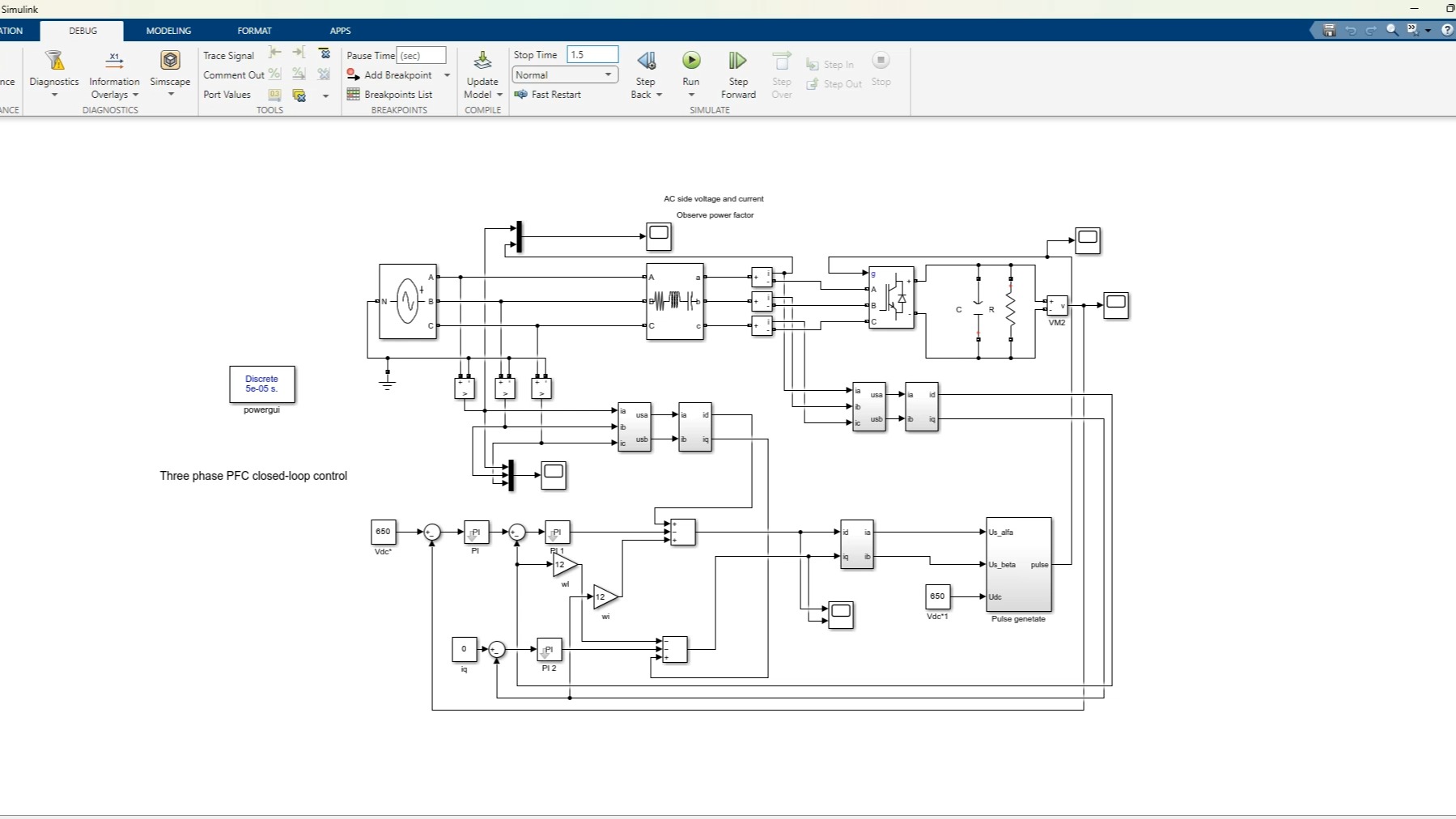Switch to the MODELING tab
The width and height of the screenshot is (1456, 819).
(x=168, y=30)
